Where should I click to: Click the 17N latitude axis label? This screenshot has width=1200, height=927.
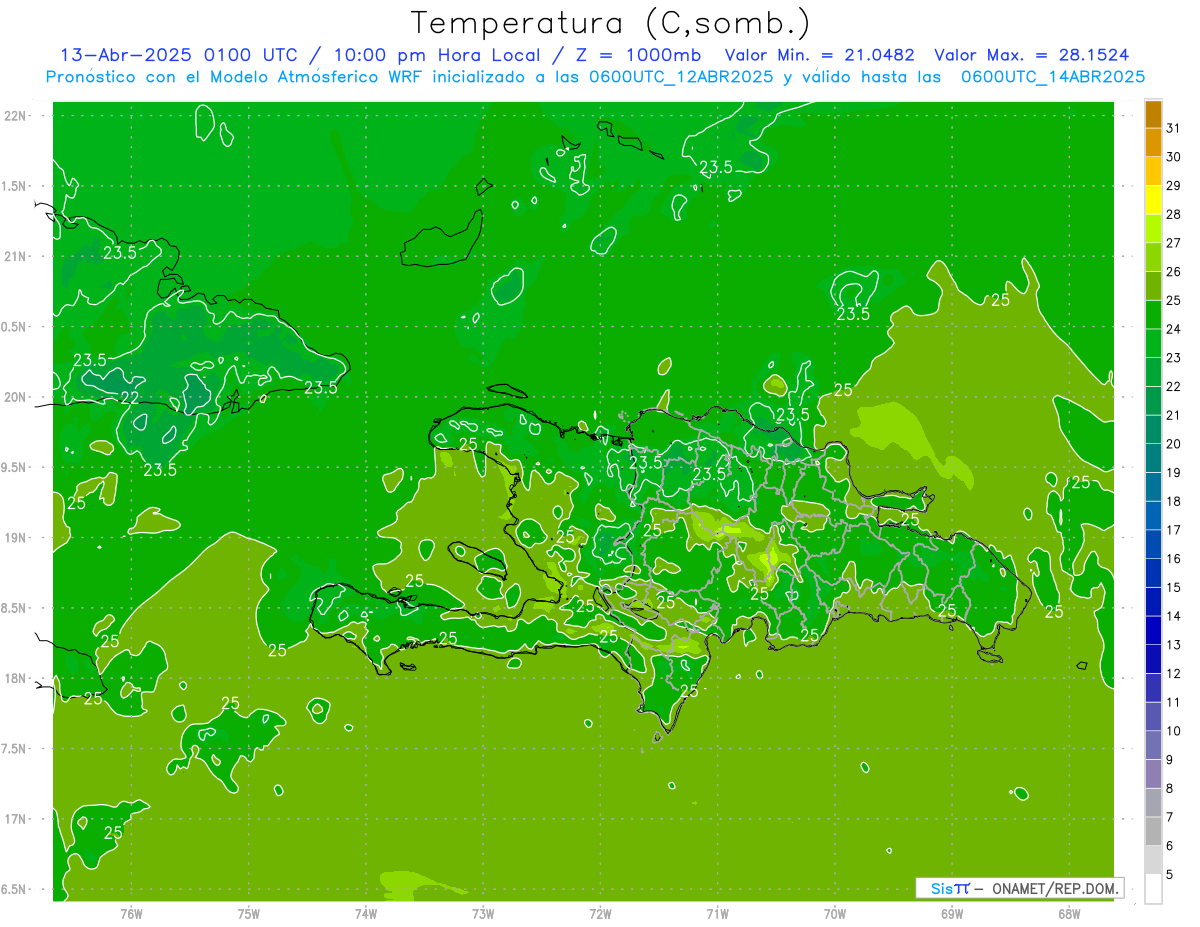click(15, 819)
